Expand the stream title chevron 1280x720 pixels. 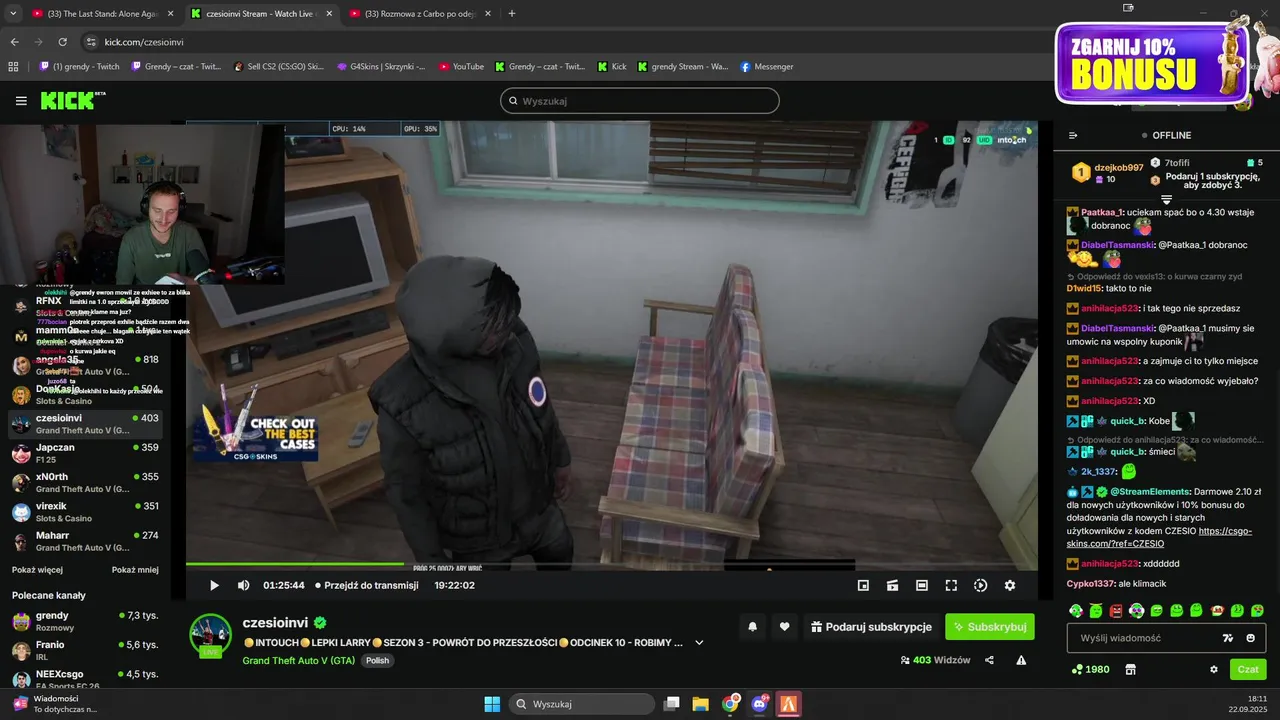coord(699,643)
